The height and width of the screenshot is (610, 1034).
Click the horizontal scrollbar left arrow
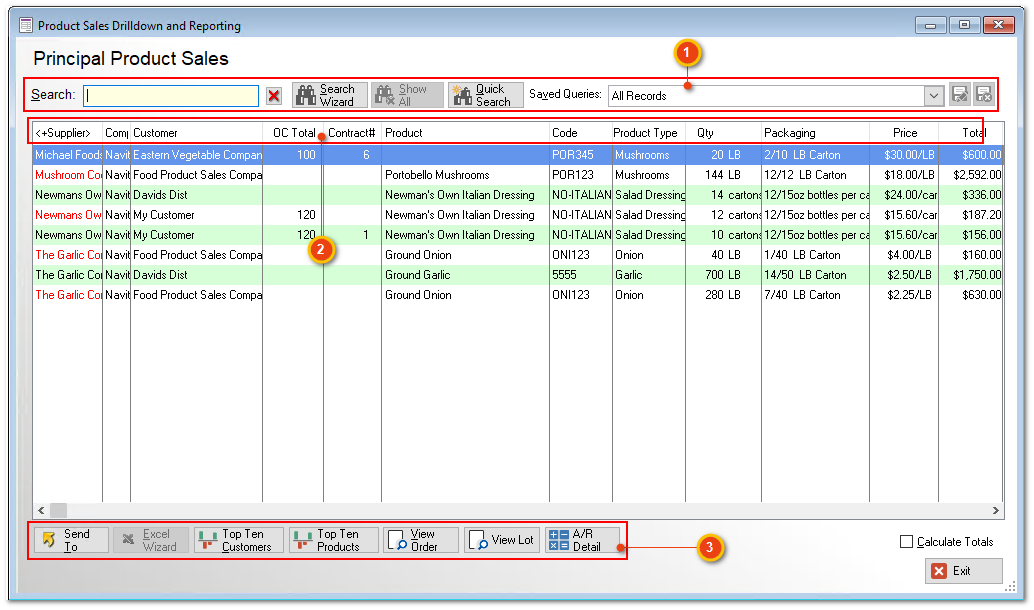coord(41,510)
